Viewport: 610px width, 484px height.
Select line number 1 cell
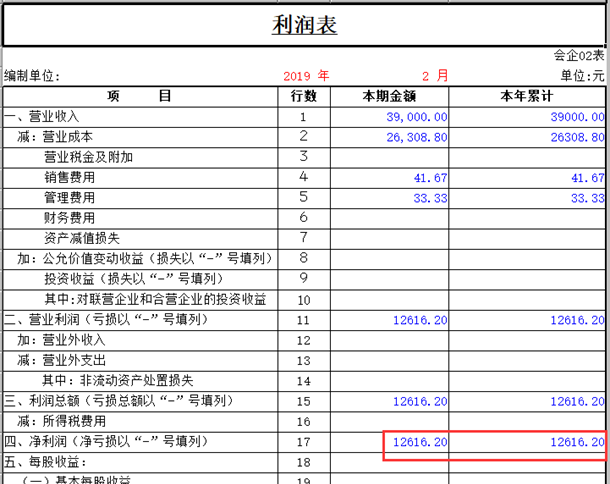coord(304,117)
